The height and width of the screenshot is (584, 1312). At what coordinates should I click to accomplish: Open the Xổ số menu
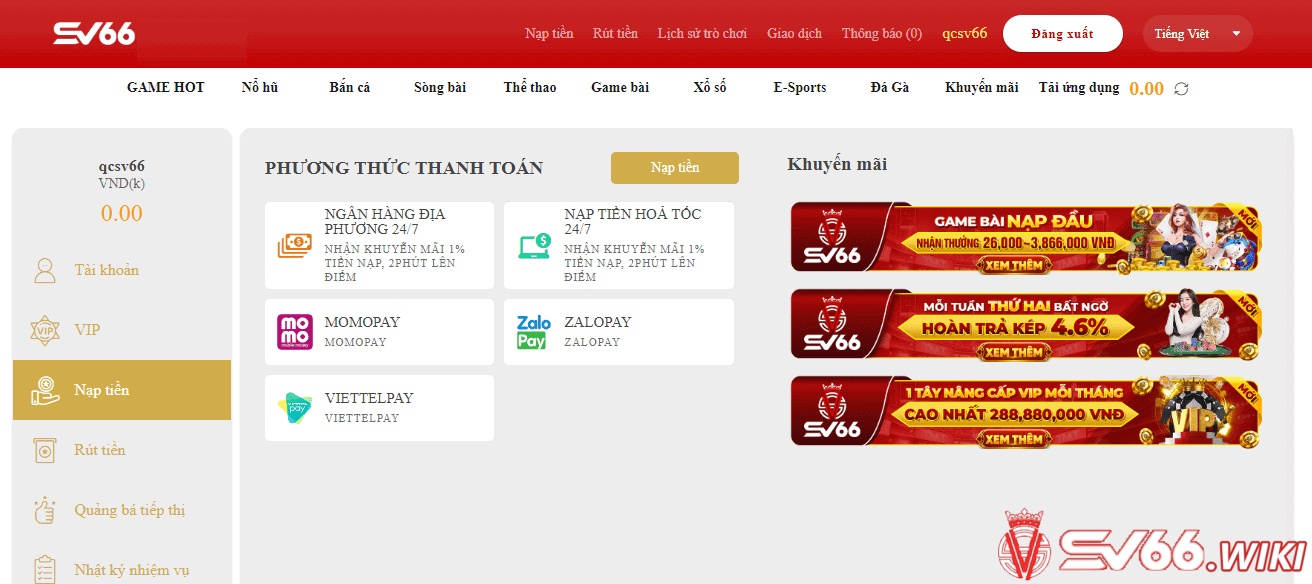[x=710, y=88]
